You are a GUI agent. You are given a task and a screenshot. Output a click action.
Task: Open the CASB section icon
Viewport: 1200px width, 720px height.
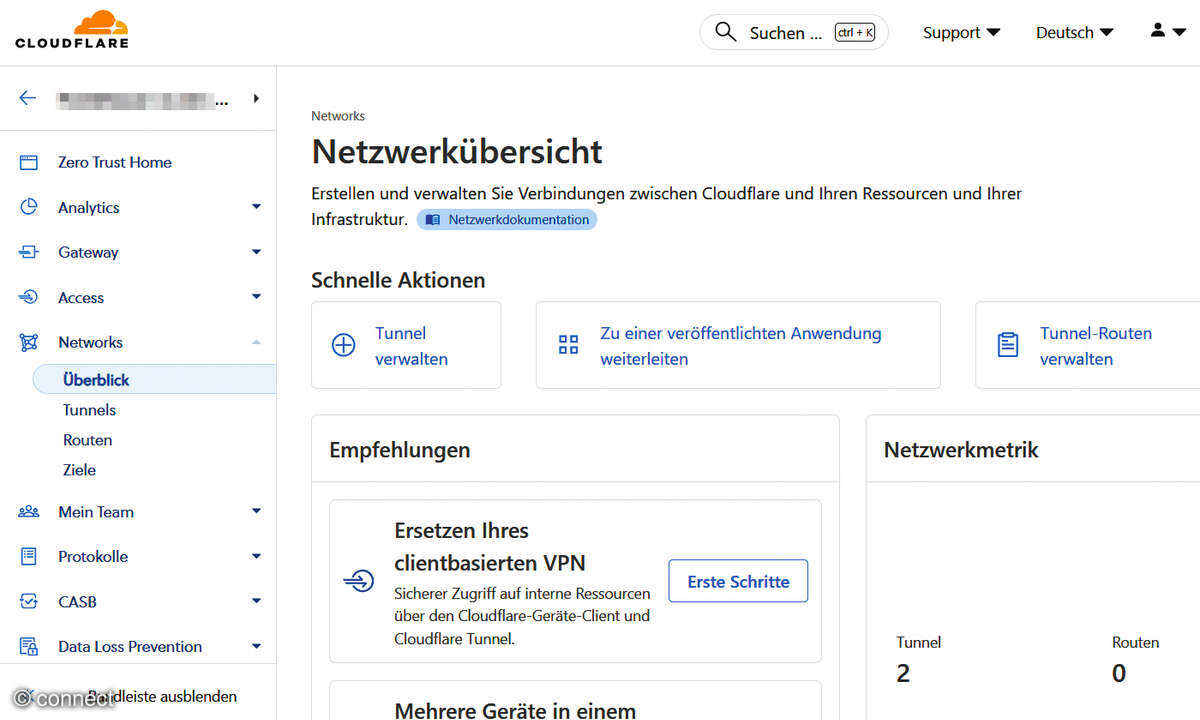pyautogui.click(x=27, y=601)
